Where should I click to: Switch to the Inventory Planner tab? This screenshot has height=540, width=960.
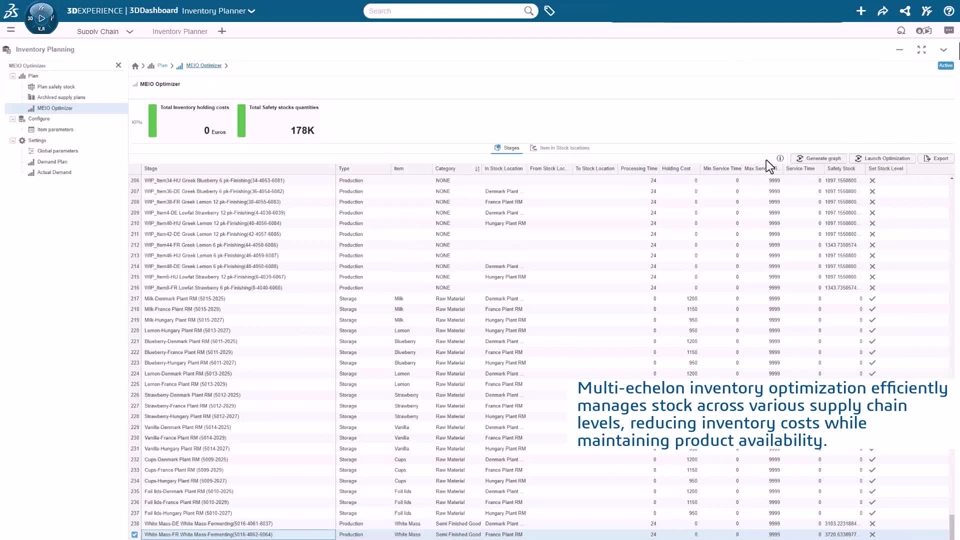coord(179,31)
